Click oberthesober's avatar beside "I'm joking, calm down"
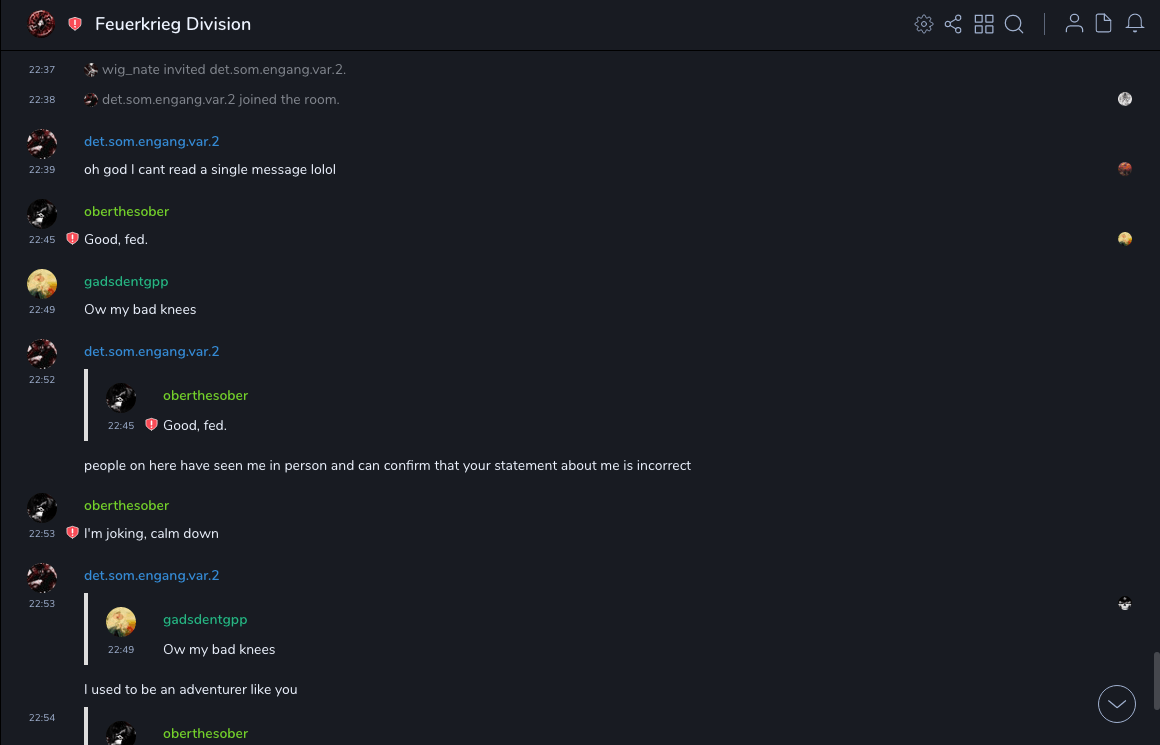Viewport: 1160px width, 745px height. coord(42,508)
